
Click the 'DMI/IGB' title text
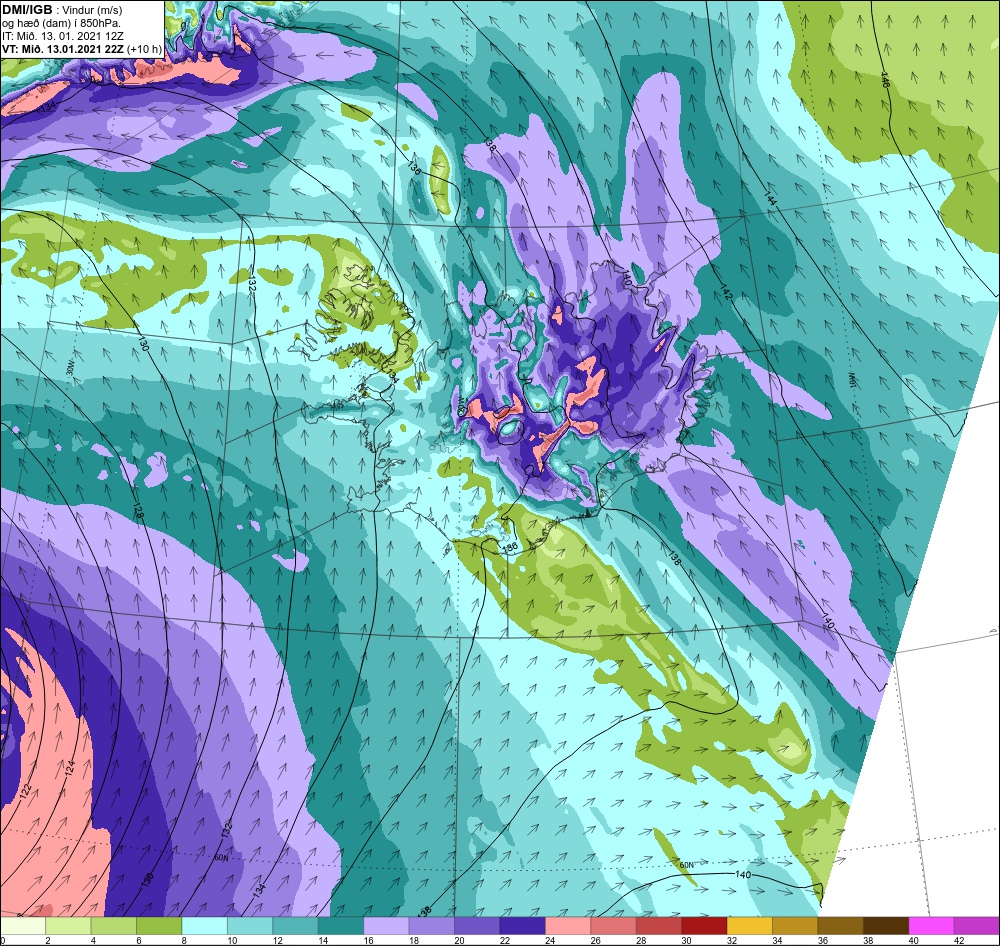pos(27,10)
